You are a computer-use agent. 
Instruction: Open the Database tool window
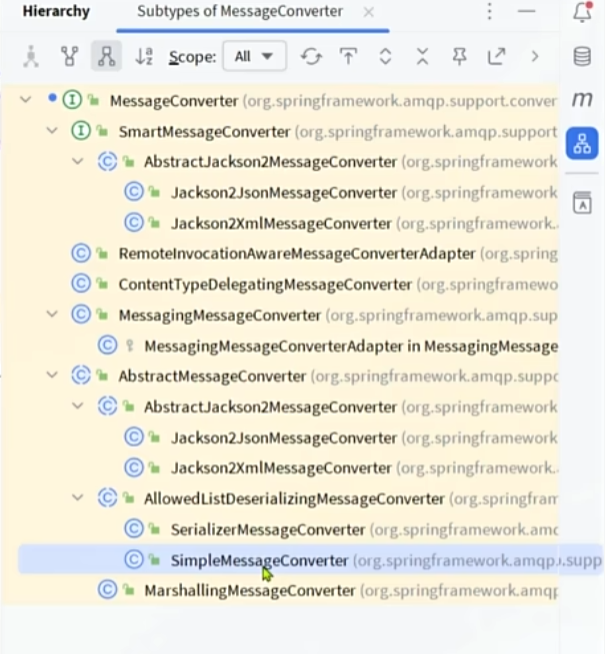(x=582, y=56)
